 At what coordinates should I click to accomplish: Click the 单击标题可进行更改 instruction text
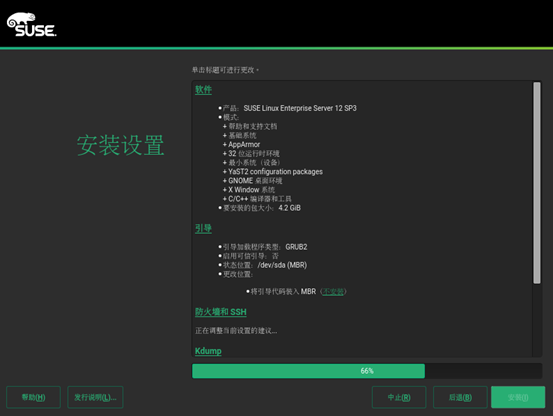225,70
